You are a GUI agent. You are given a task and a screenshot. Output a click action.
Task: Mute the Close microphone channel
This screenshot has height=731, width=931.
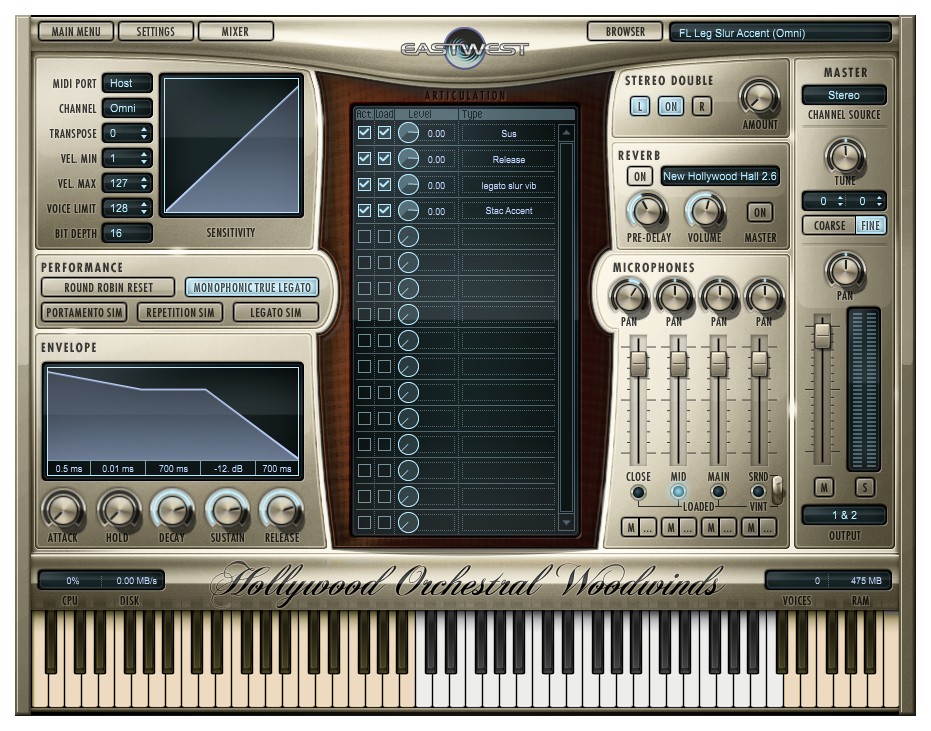[631, 527]
